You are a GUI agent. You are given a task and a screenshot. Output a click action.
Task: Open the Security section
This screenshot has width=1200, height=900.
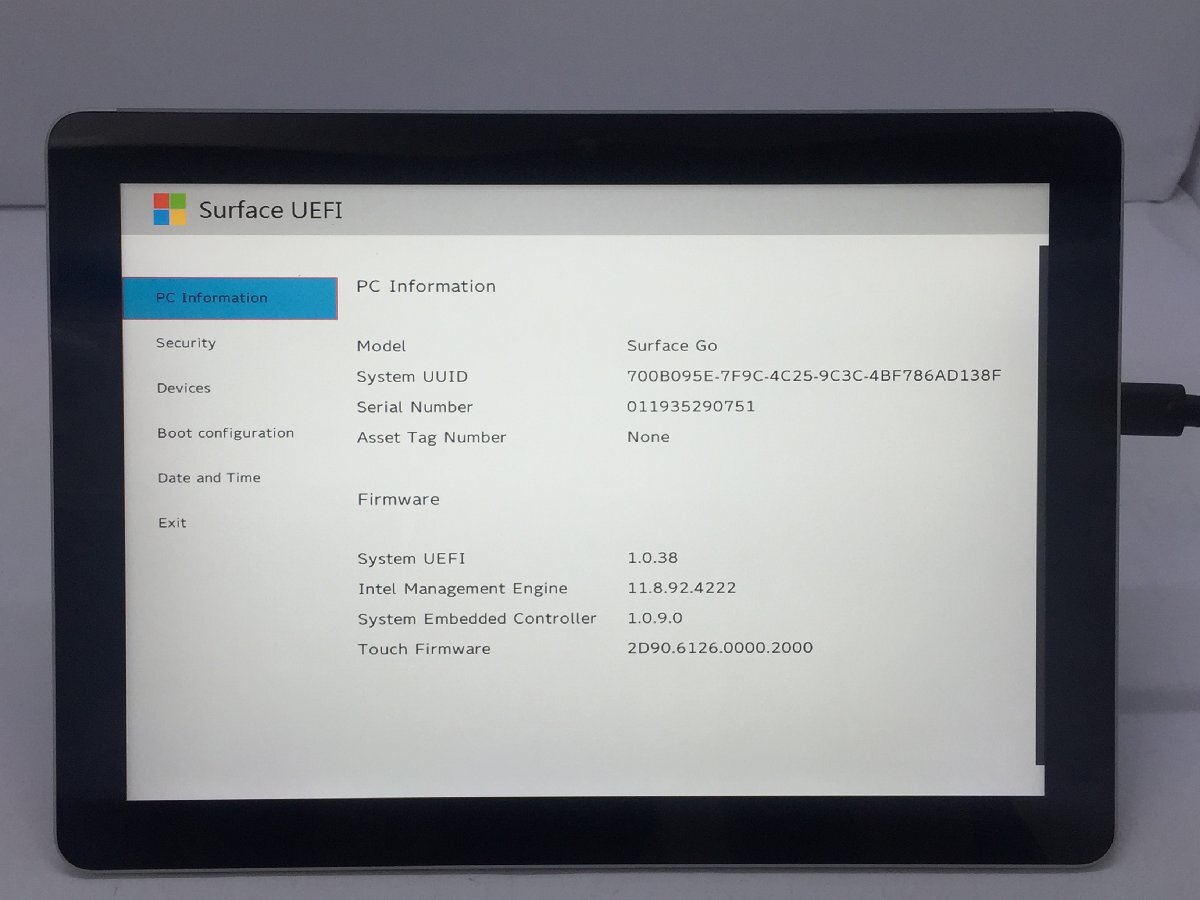point(186,343)
